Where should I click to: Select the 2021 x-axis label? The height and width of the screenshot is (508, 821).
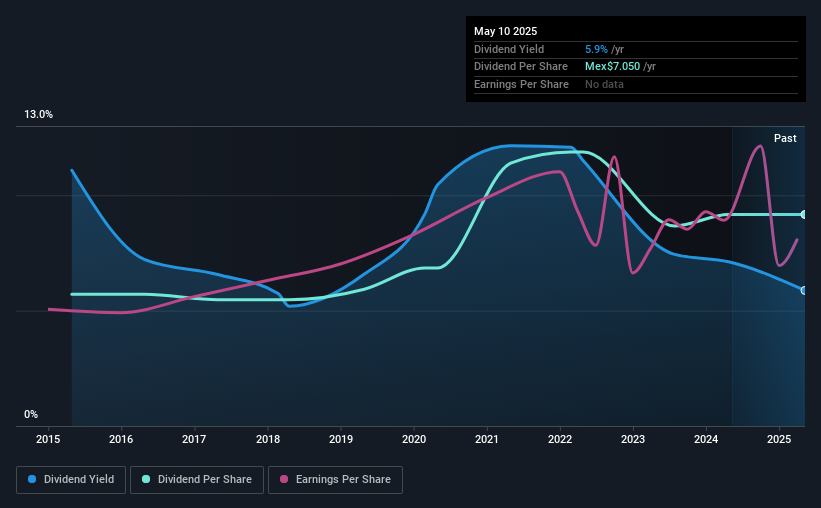[487, 439]
